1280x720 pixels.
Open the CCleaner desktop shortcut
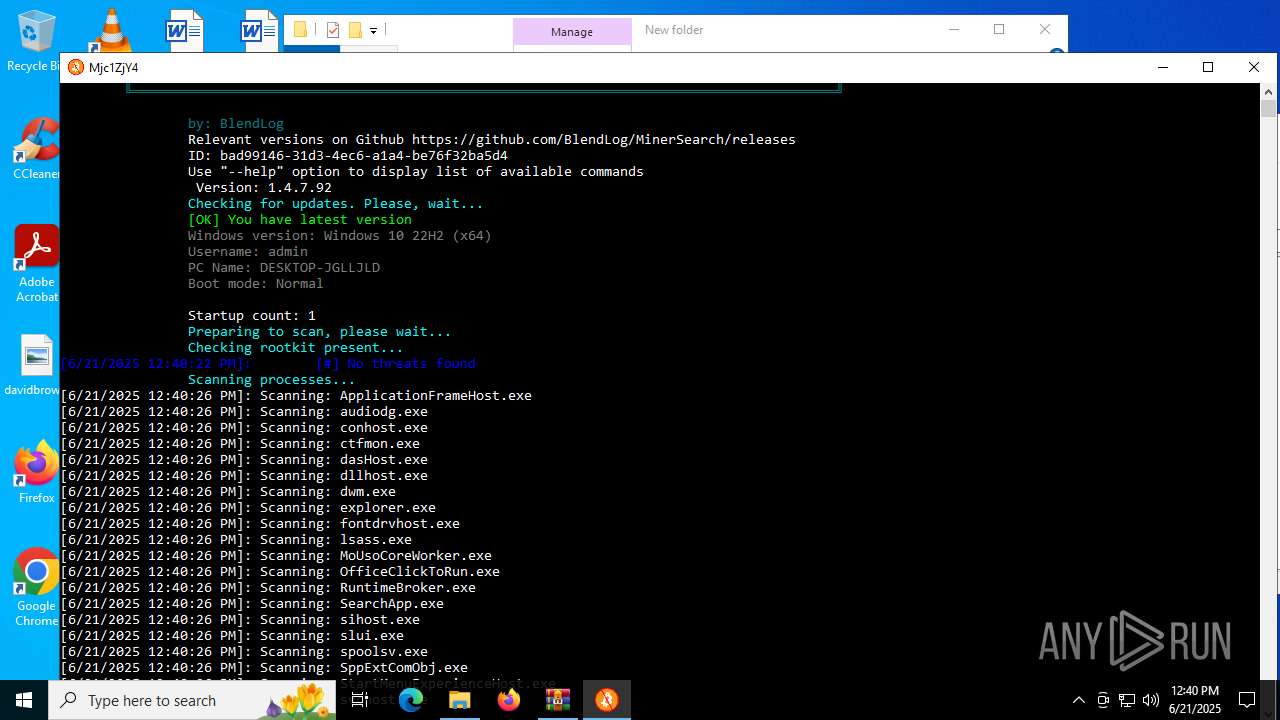37,148
